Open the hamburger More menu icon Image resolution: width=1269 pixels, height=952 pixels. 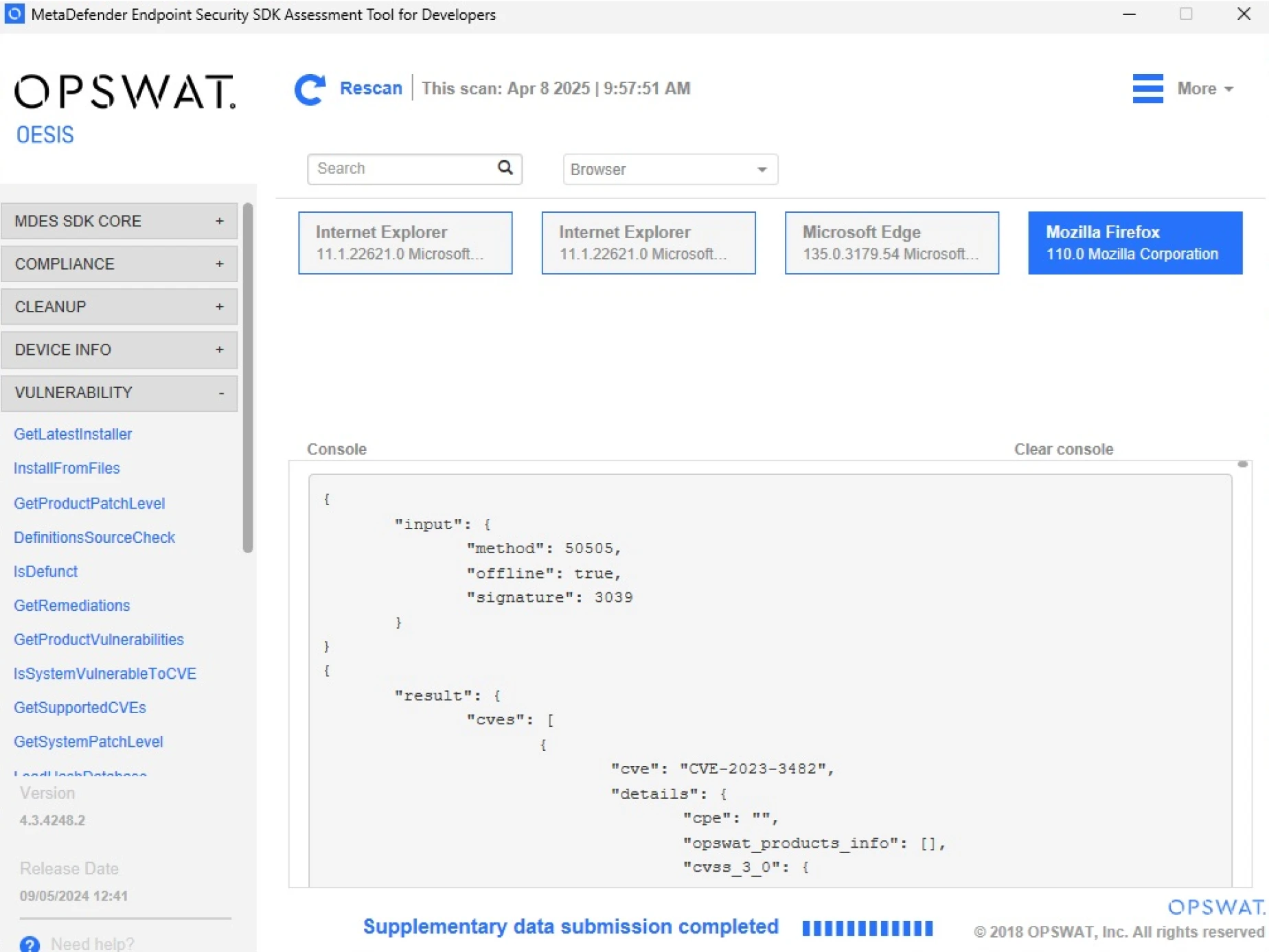[x=1147, y=89]
